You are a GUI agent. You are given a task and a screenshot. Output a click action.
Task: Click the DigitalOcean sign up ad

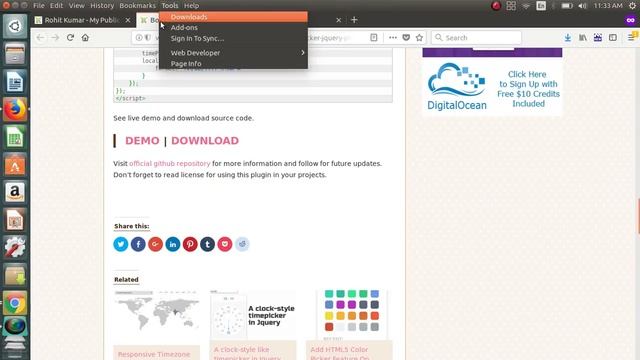point(492,88)
